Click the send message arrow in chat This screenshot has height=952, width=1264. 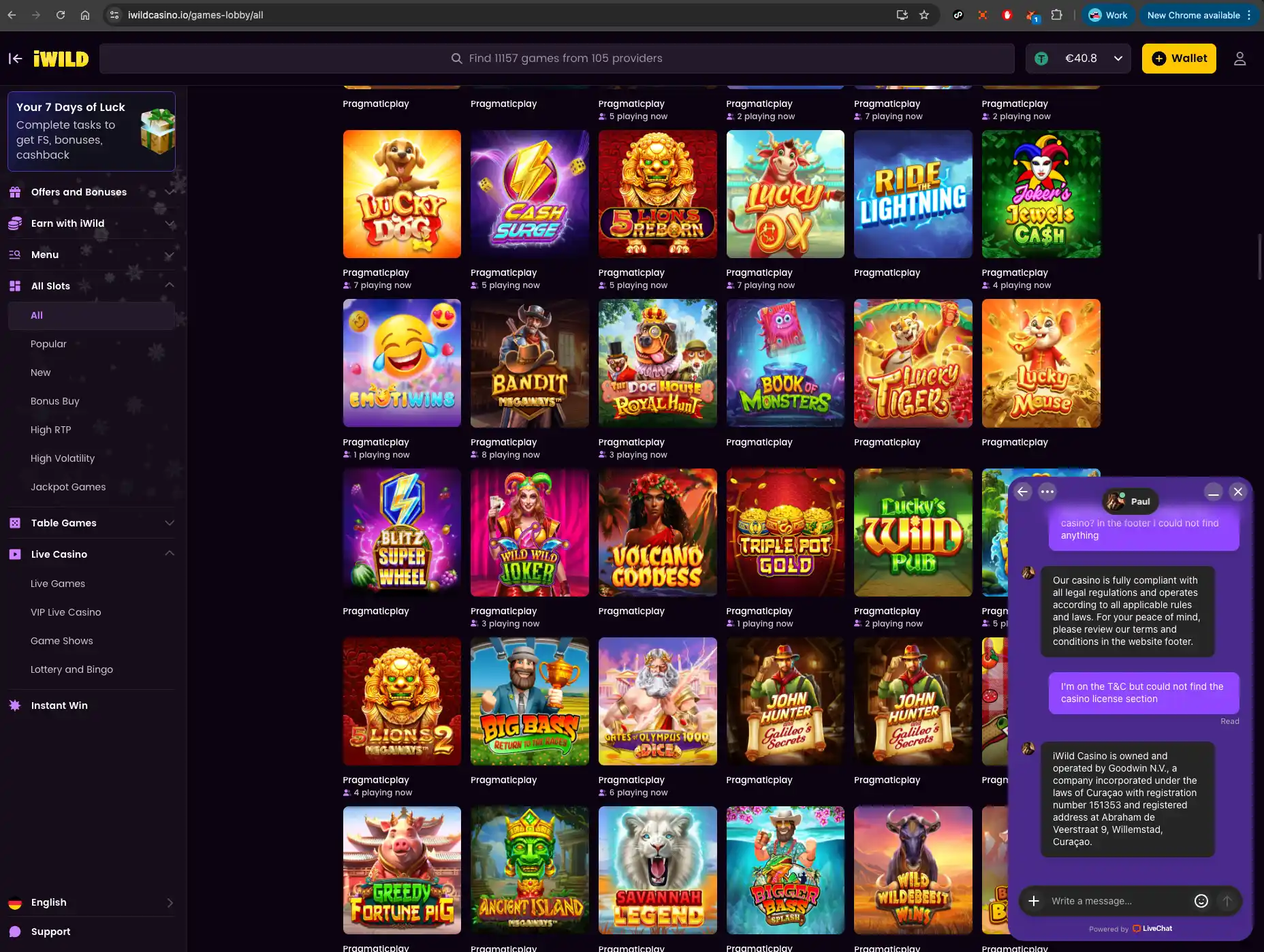click(x=1227, y=901)
